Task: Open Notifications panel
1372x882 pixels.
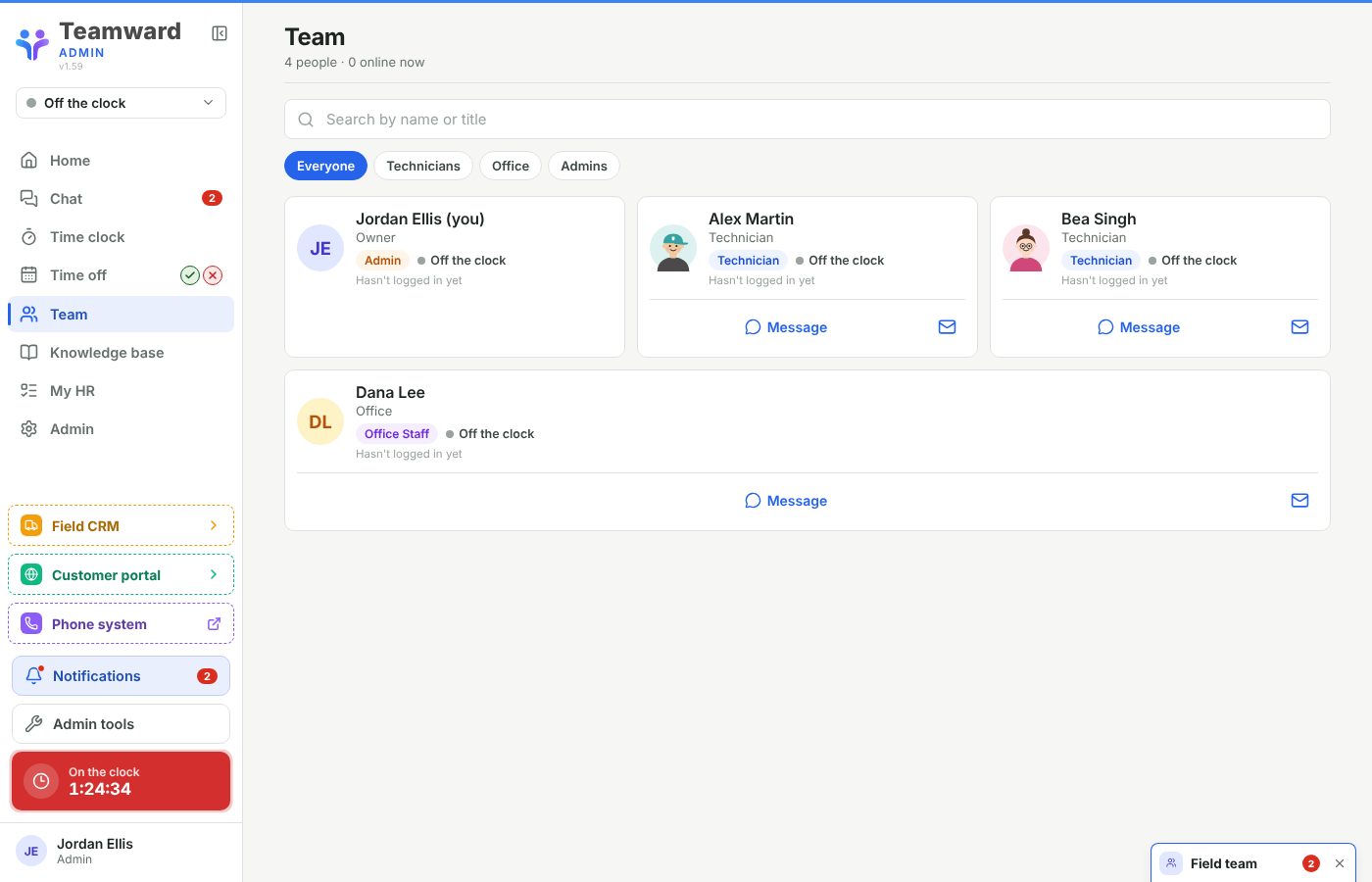Action: click(121, 676)
